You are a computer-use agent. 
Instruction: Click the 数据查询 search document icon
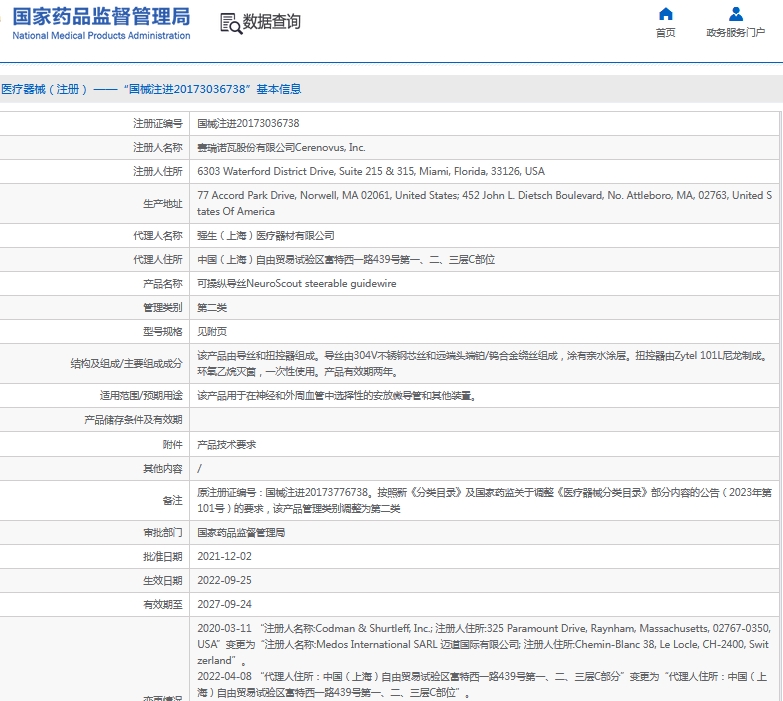[x=231, y=23]
